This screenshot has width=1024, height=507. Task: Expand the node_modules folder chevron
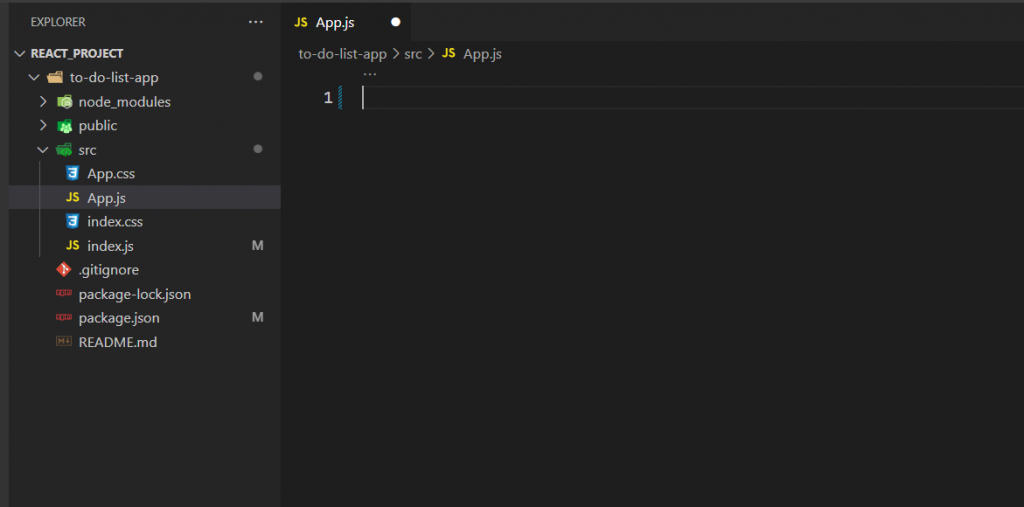pos(43,102)
